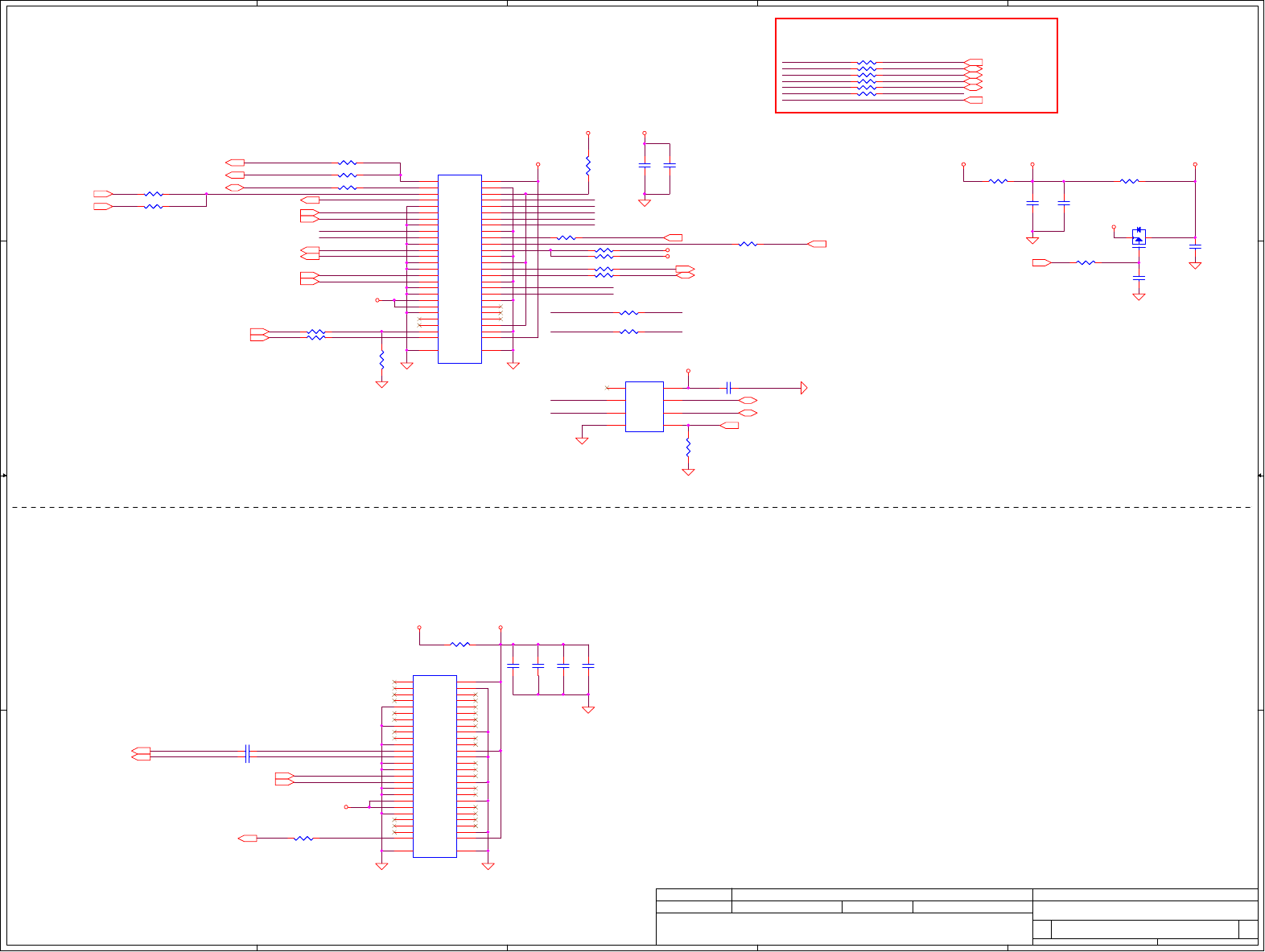Select vertical pull-down resistor left of upper IC
Viewport: 1265px width, 952px height.
pyautogui.click(x=381, y=359)
